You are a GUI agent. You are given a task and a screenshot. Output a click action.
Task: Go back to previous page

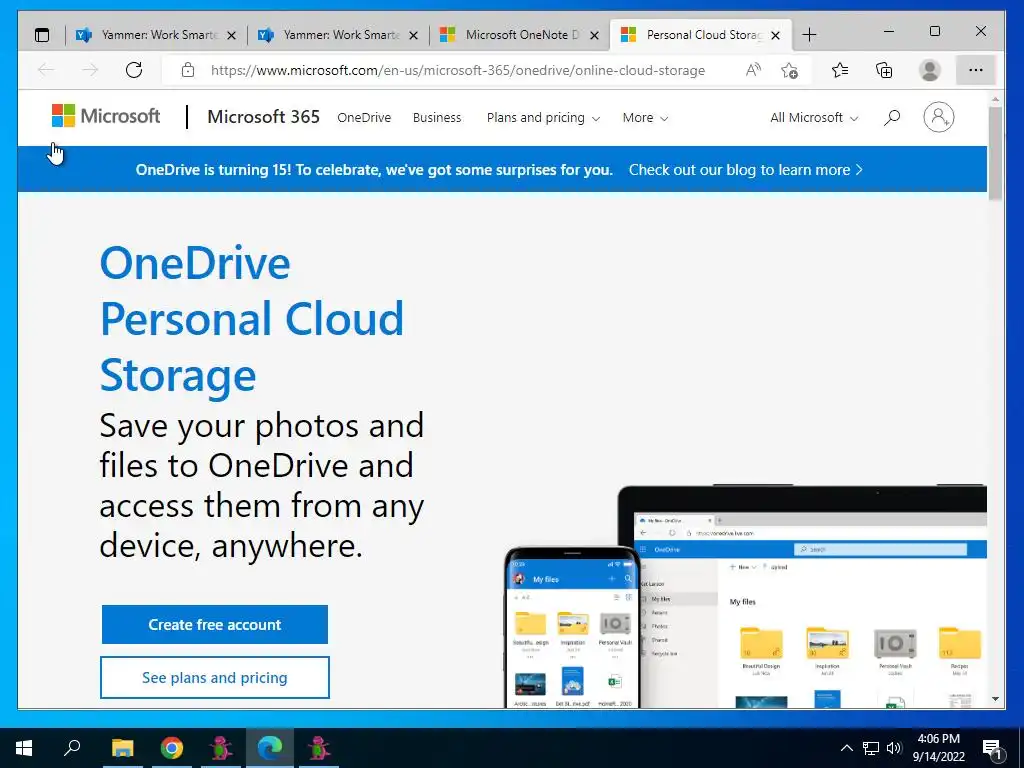[x=46, y=70]
